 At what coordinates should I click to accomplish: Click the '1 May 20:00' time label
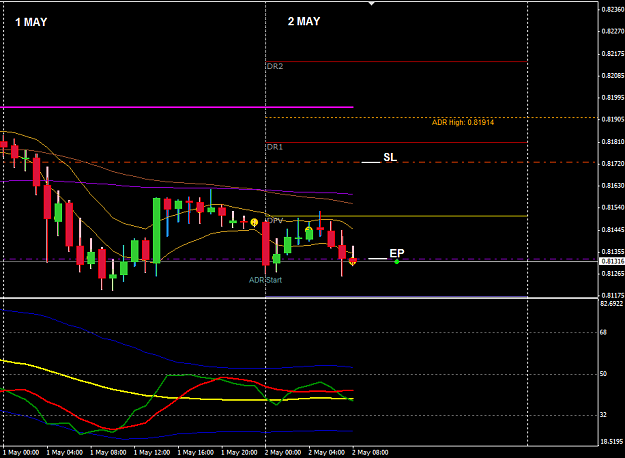239,452
